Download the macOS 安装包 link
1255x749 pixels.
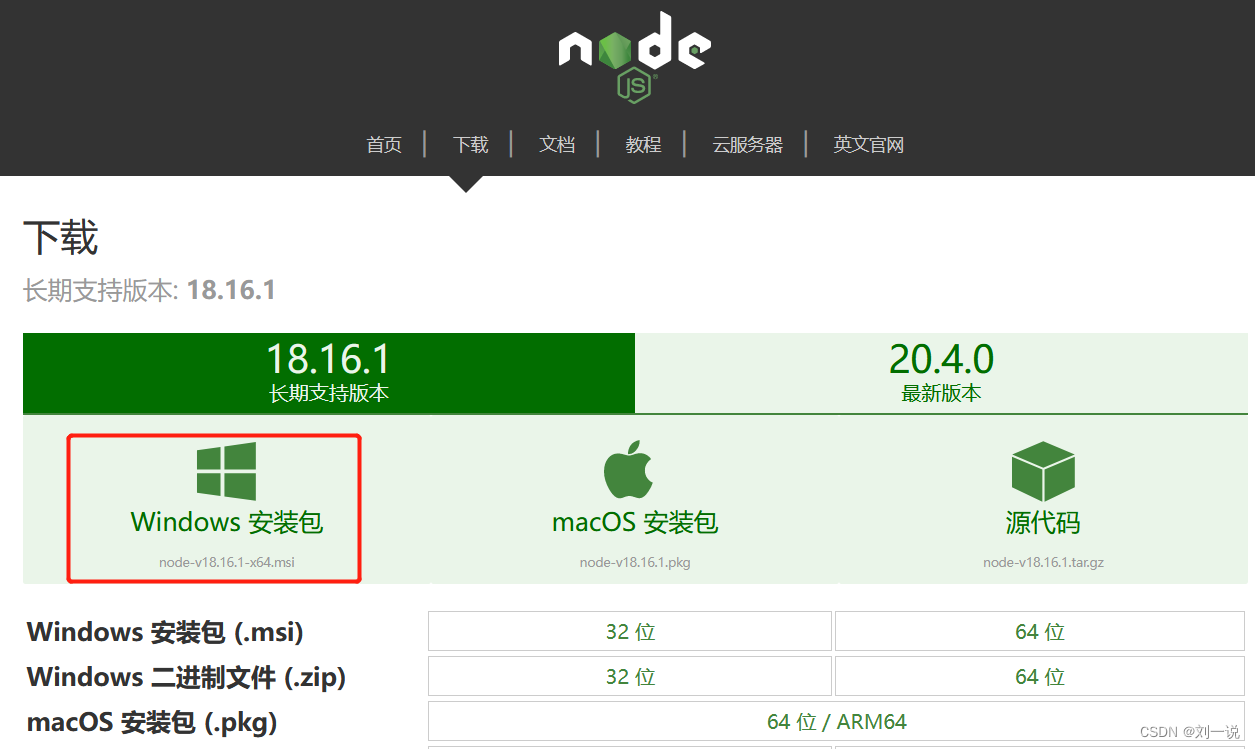click(x=635, y=522)
